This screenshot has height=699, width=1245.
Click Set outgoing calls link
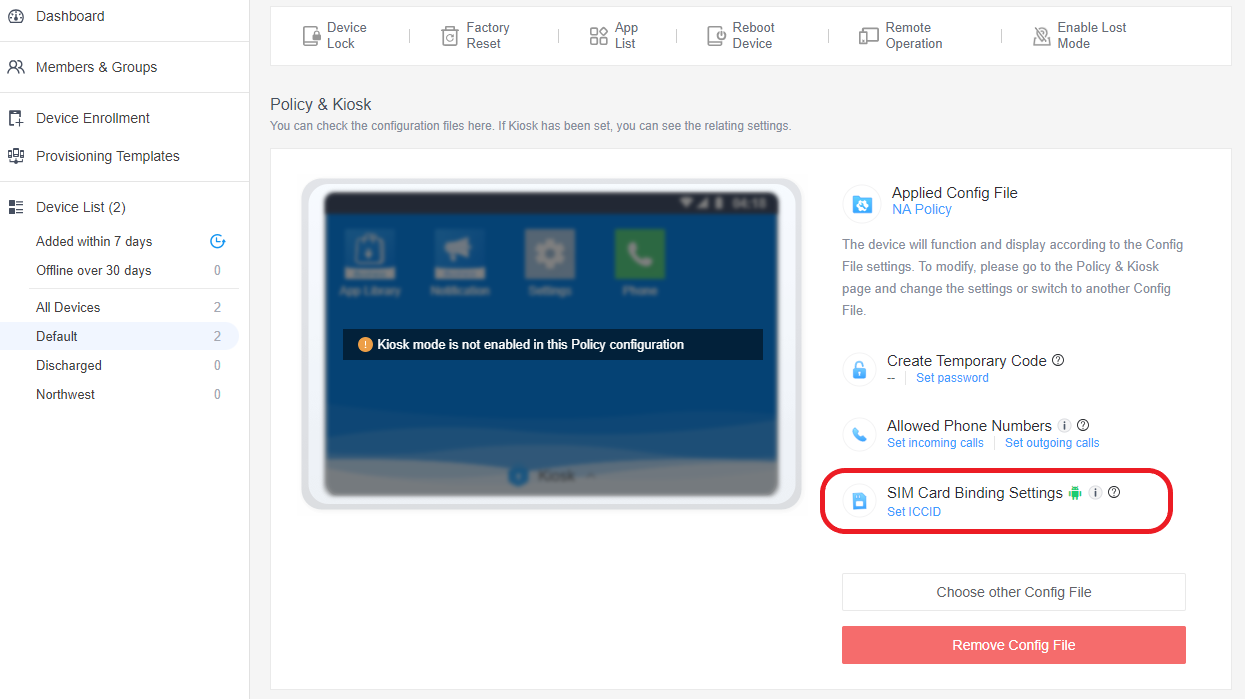coord(1052,443)
